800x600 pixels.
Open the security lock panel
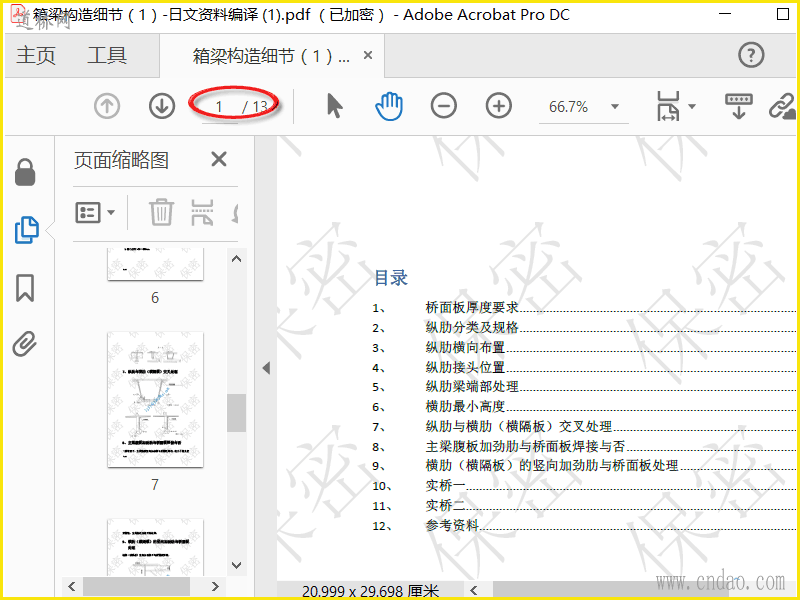point(25,172)
